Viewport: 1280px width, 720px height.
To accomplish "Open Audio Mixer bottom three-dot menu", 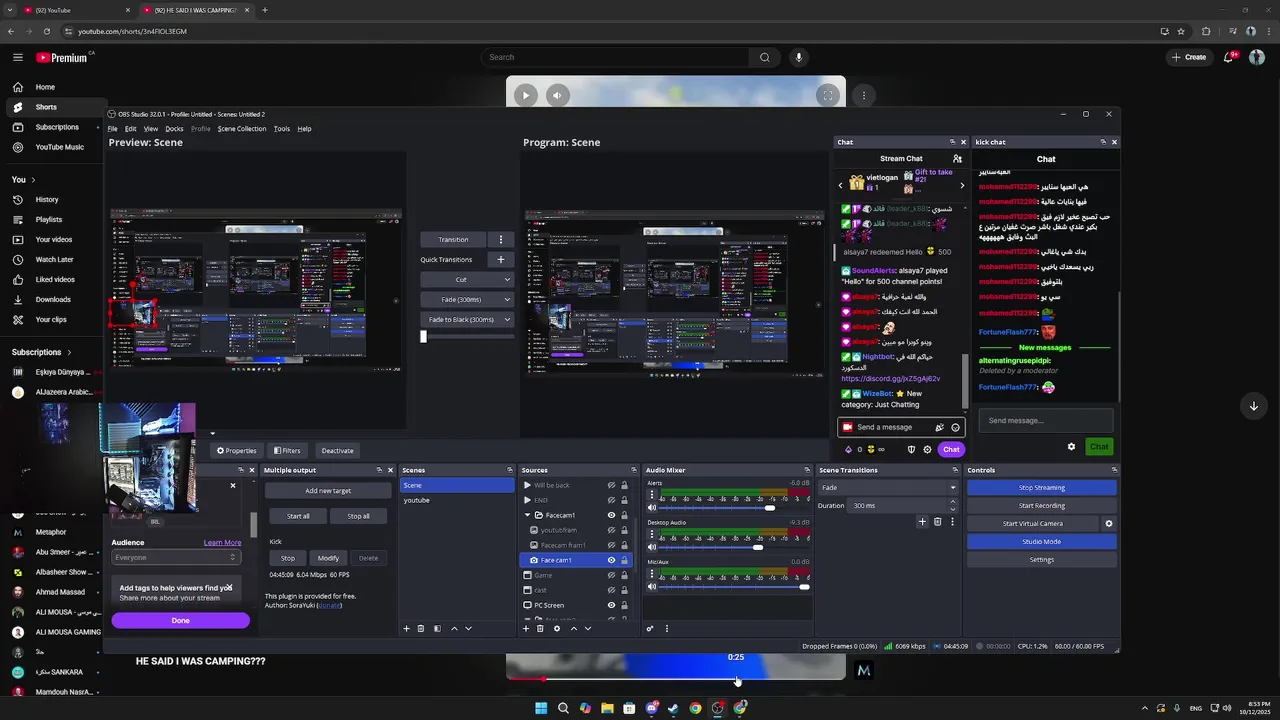I will 667,629.
